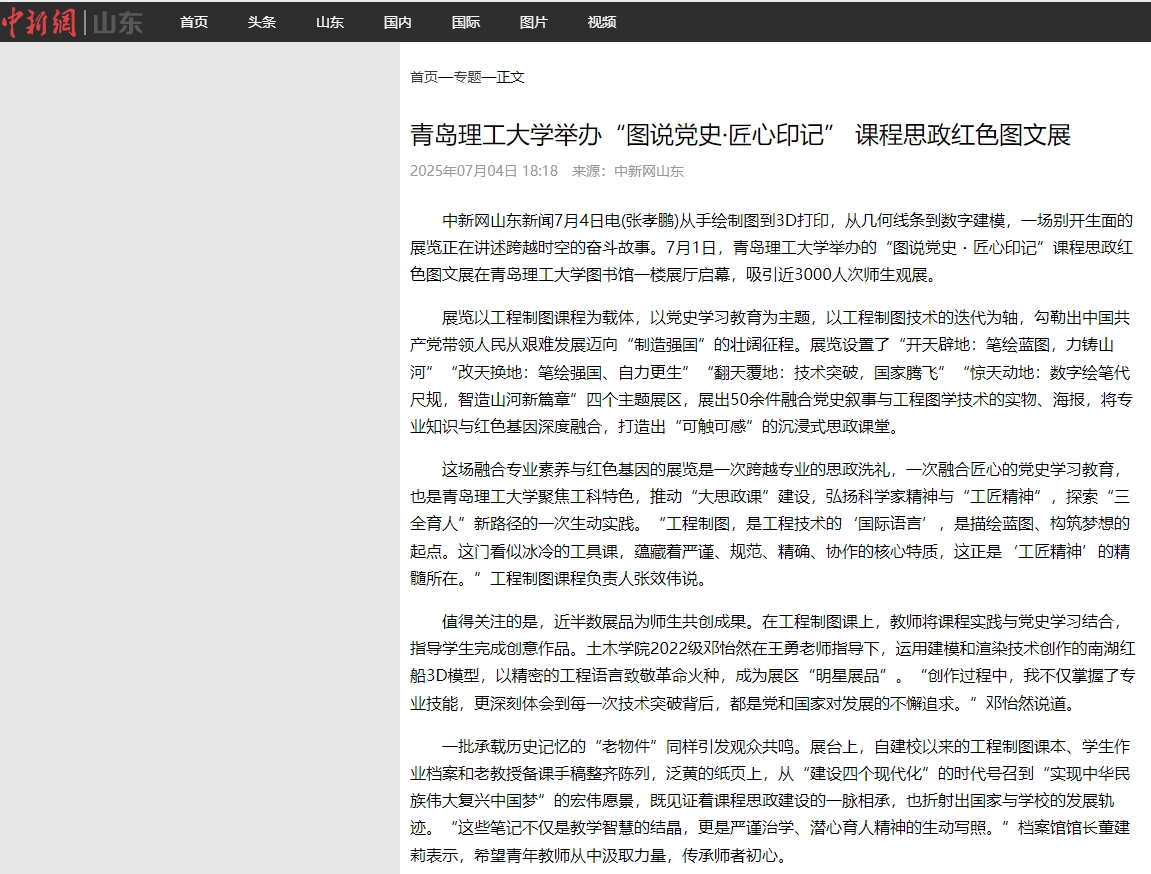Click 专题 in the breadcrumb trail
1151x874 pixels.
pyautogui.click(x=467, y=77)
